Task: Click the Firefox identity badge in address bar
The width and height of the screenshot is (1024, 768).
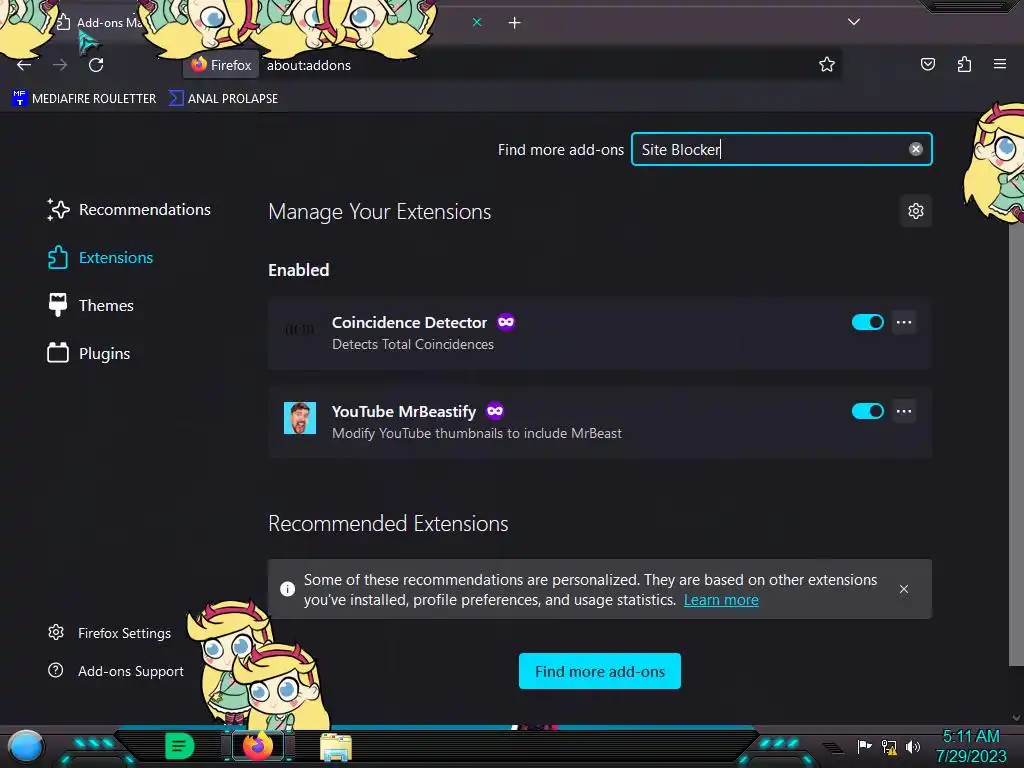Action: (221, 65)
